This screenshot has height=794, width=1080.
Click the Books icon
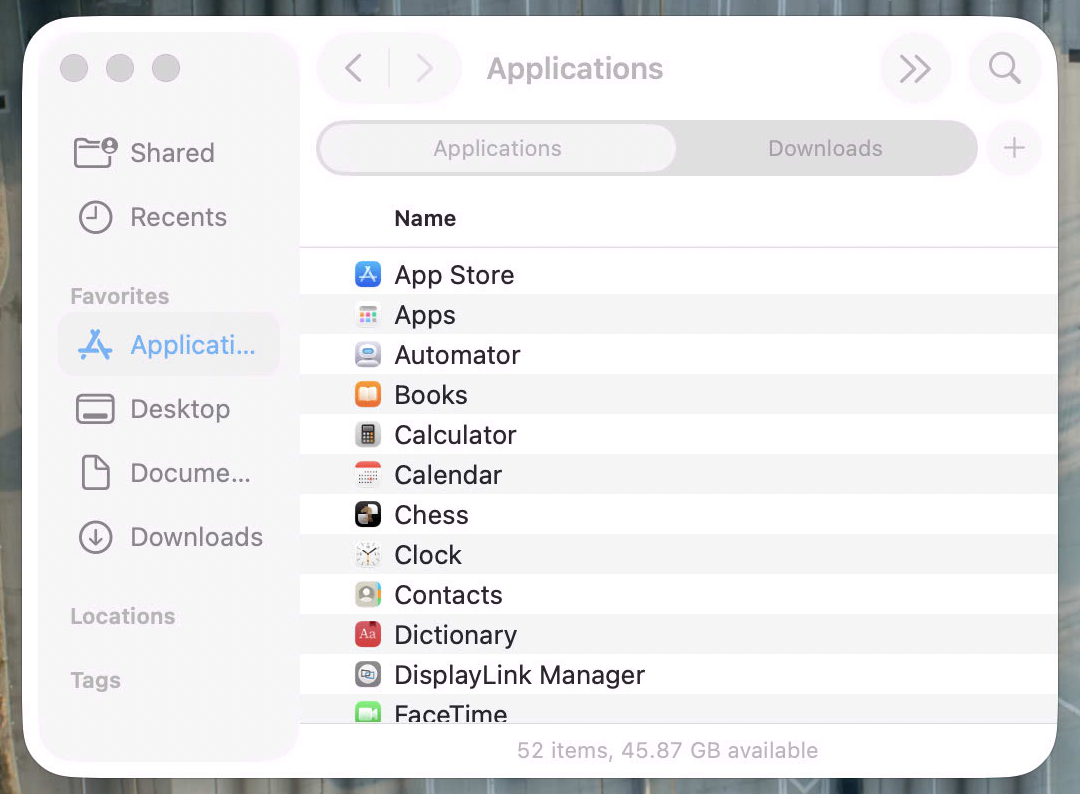[368, 395]
